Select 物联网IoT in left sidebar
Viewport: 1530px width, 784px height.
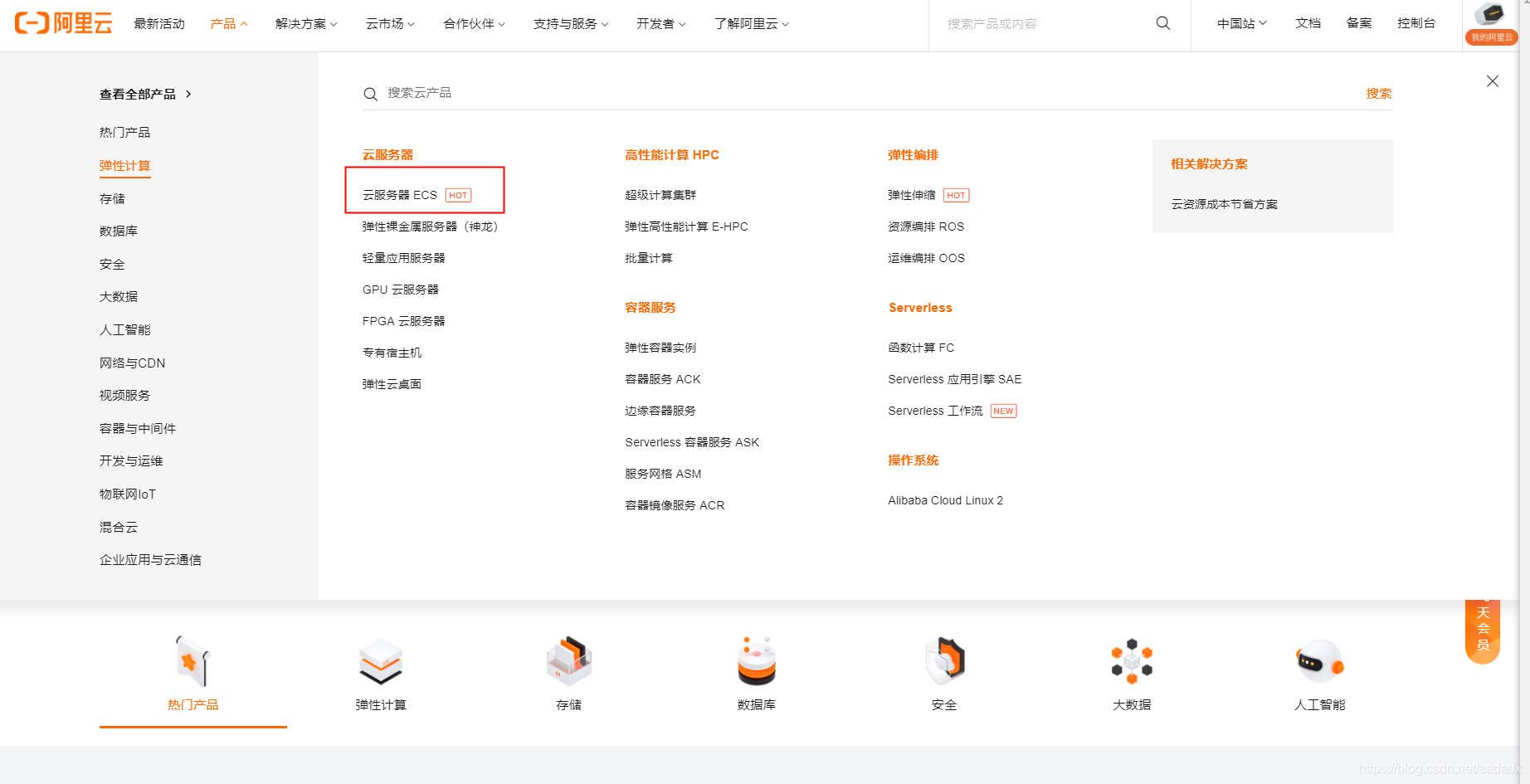click(128, 494)
